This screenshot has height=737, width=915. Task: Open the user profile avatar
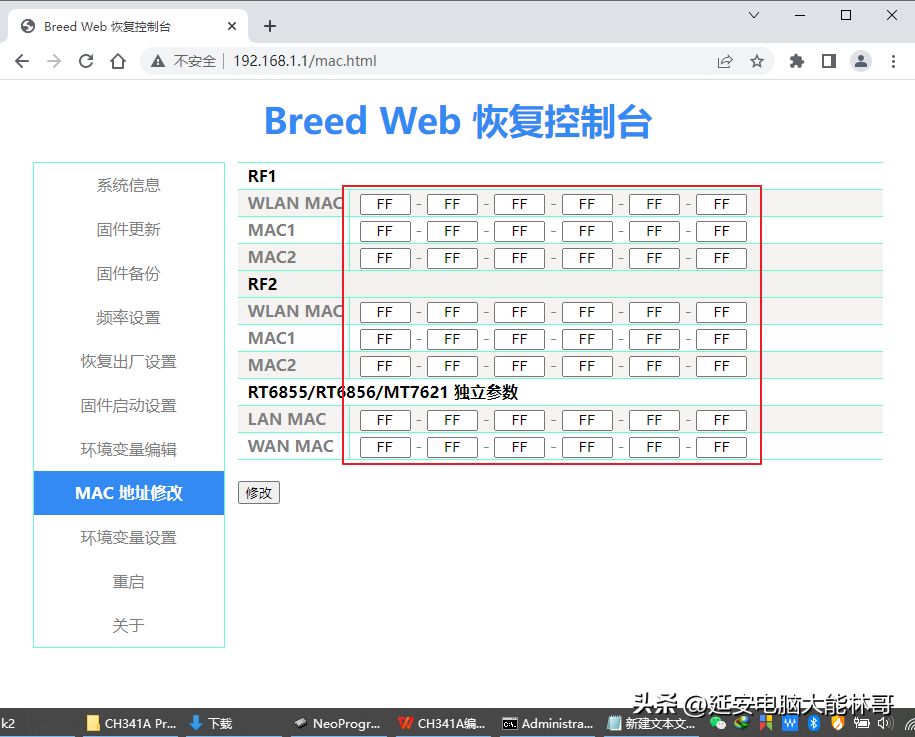click(x=861, y=61)
